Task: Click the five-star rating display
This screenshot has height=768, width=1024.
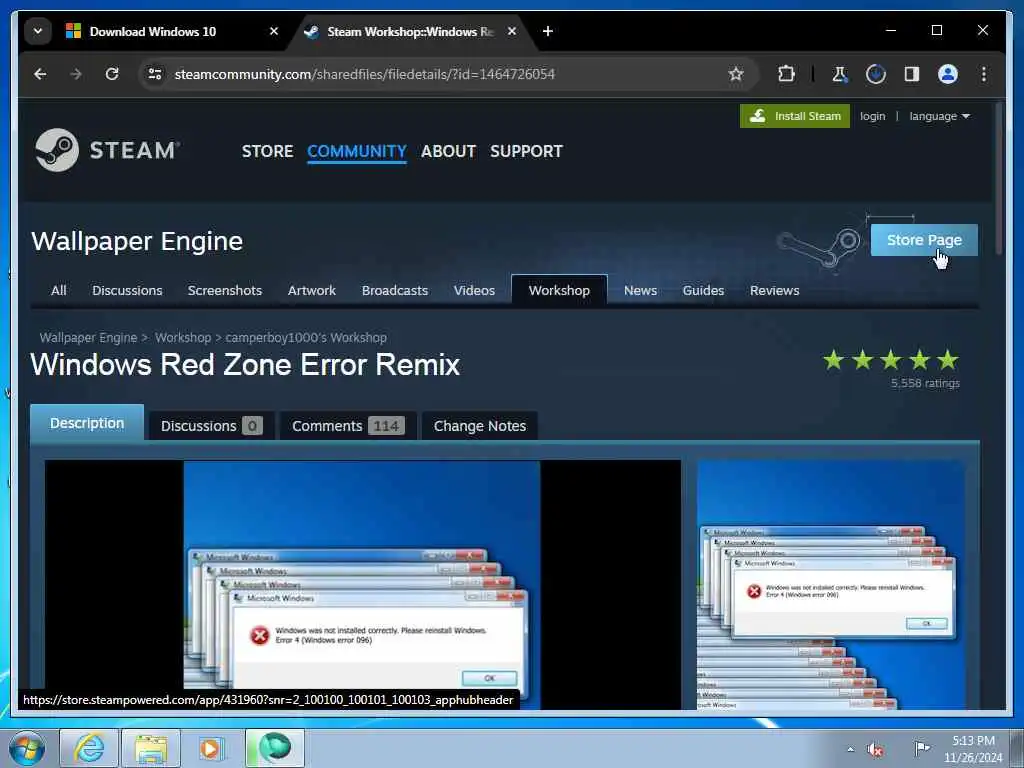Action: 891,360
